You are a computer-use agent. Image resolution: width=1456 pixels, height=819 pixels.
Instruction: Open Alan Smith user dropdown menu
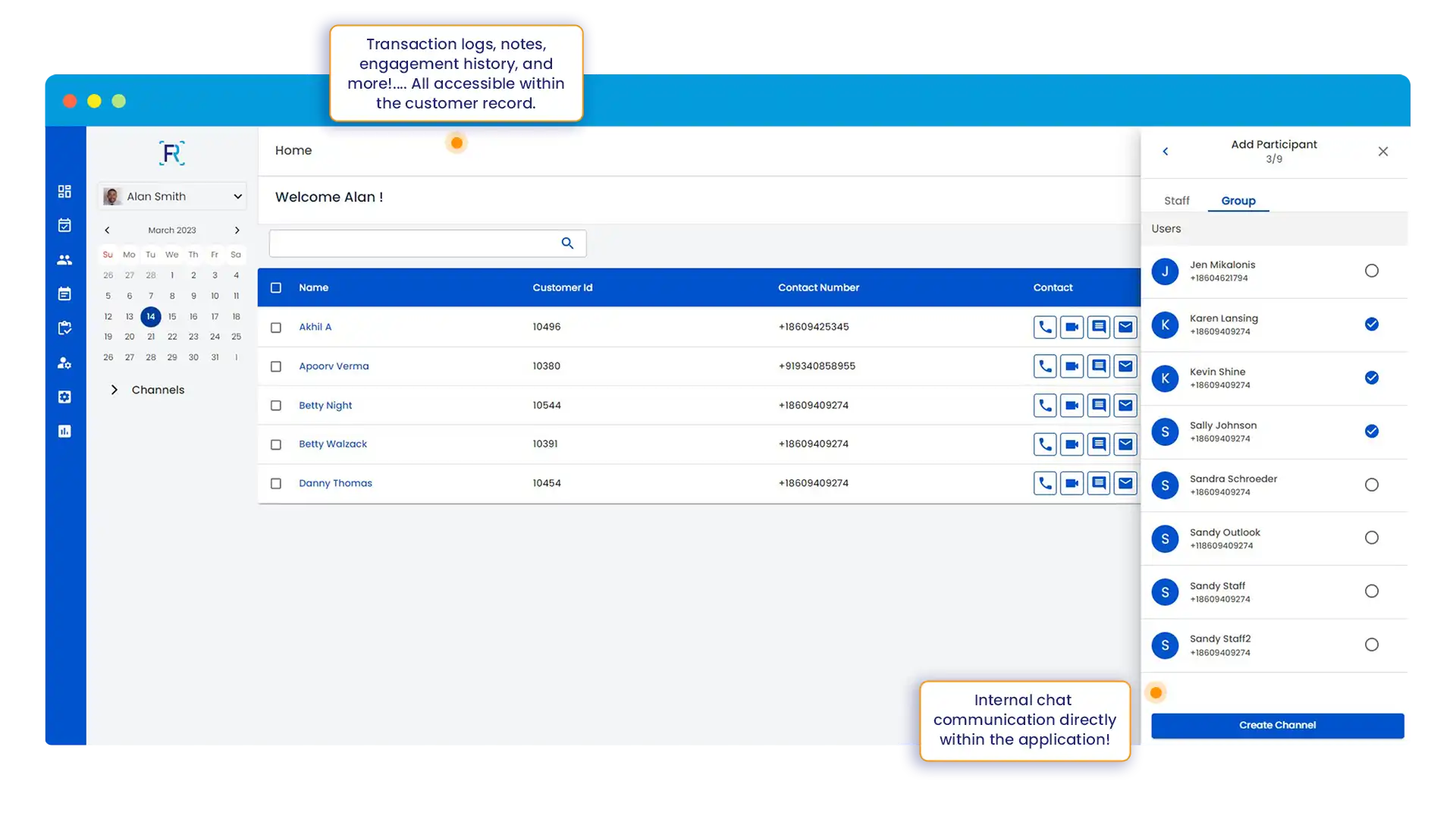[237, 195]
